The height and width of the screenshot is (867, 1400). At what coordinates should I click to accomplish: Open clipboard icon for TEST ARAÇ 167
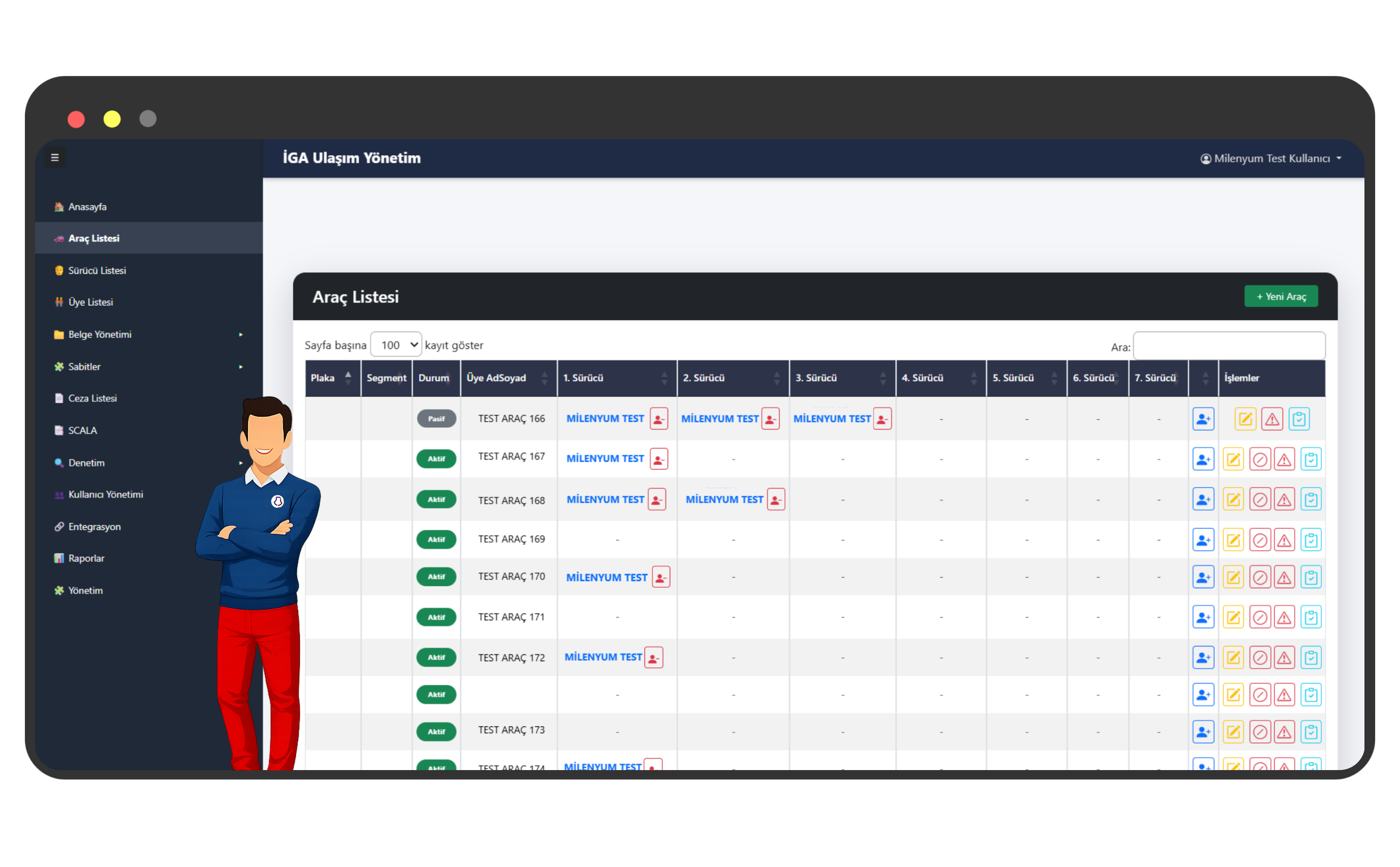click(1311, 459)
